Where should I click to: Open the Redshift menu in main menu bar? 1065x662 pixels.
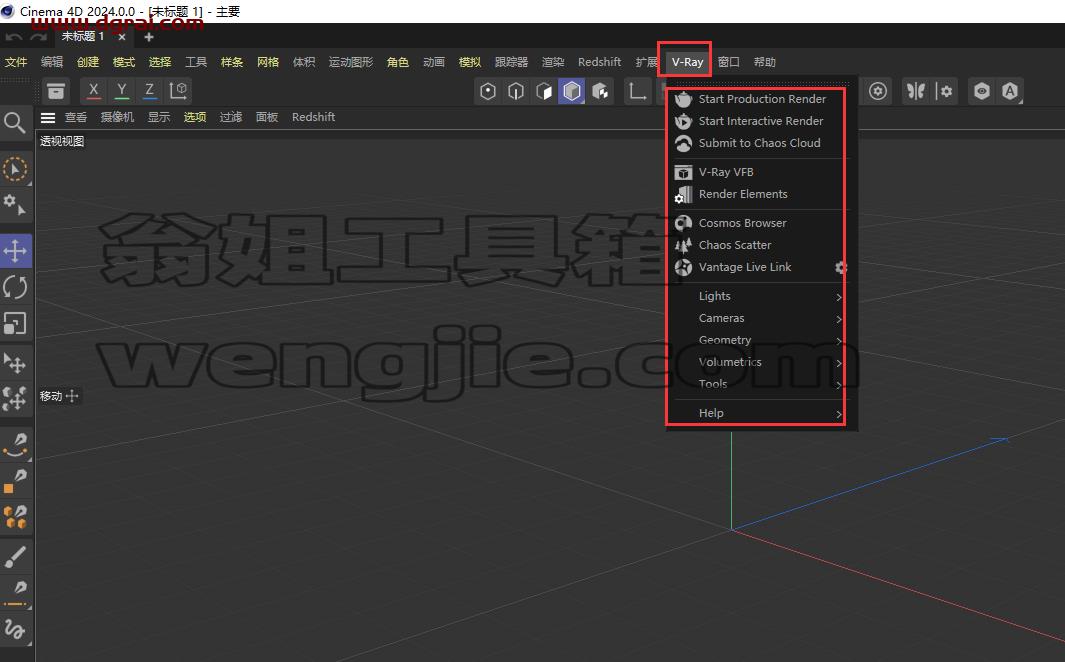pos(599,62)
